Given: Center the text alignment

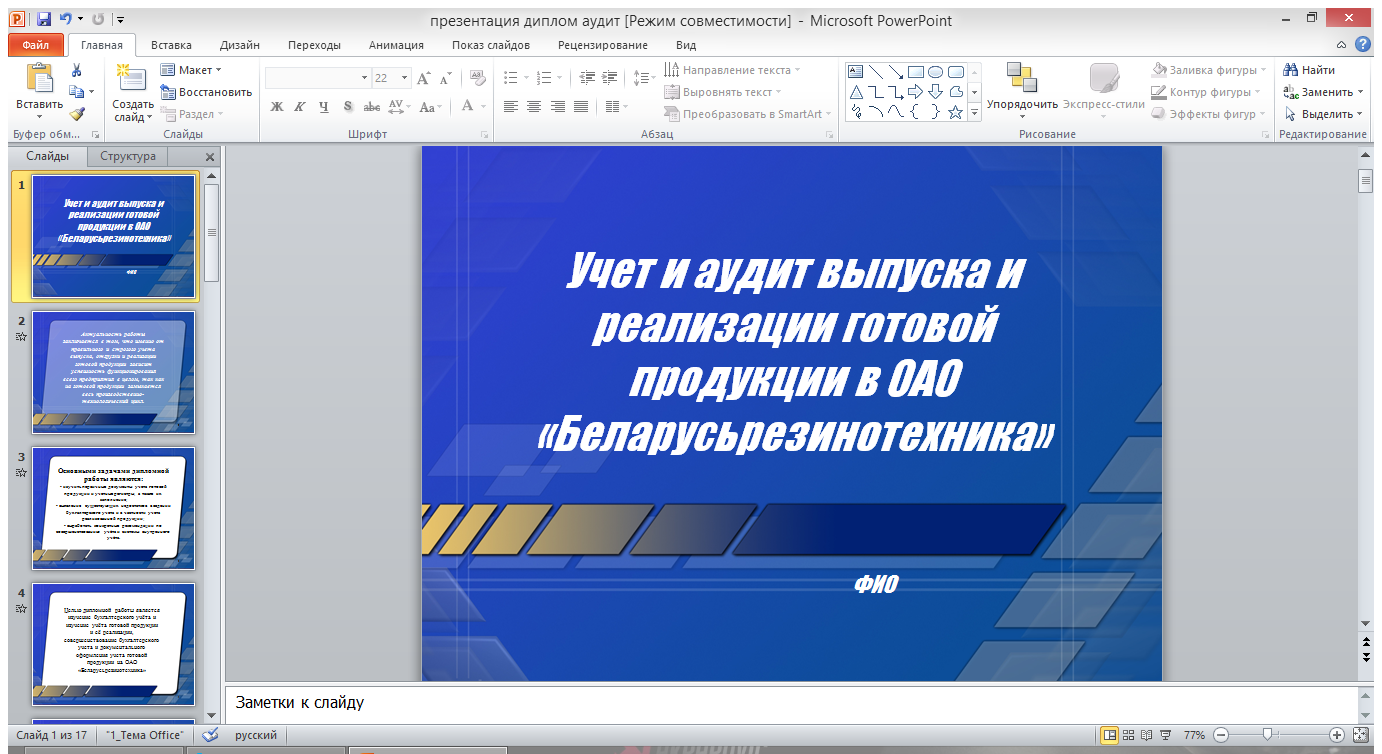Looking at the screenshot, I should [x=534, y=107].
